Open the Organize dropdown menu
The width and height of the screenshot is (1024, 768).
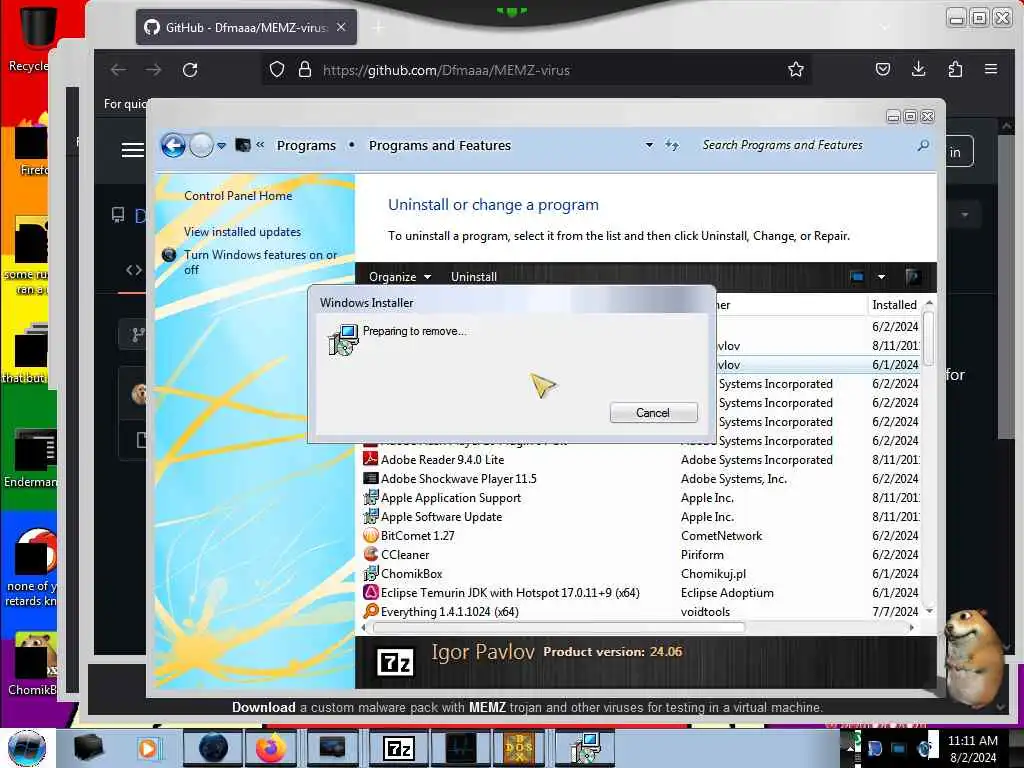(400, 277)
